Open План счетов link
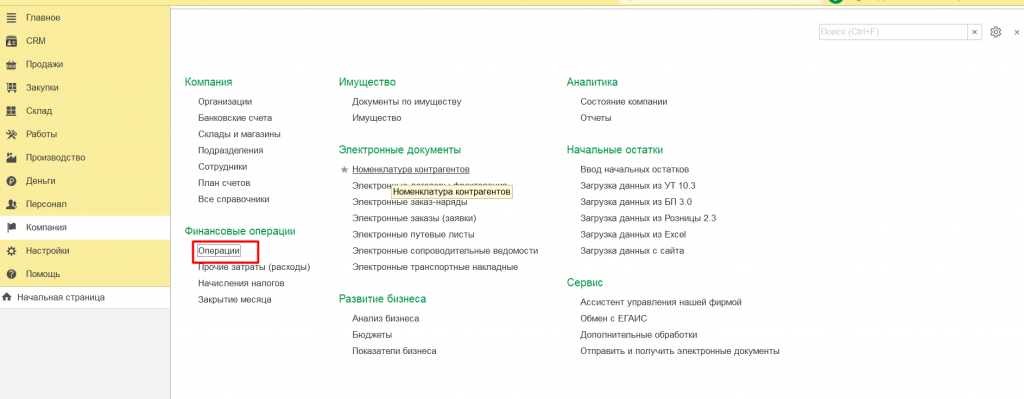1024x399 pixels. tap(224, 183)
